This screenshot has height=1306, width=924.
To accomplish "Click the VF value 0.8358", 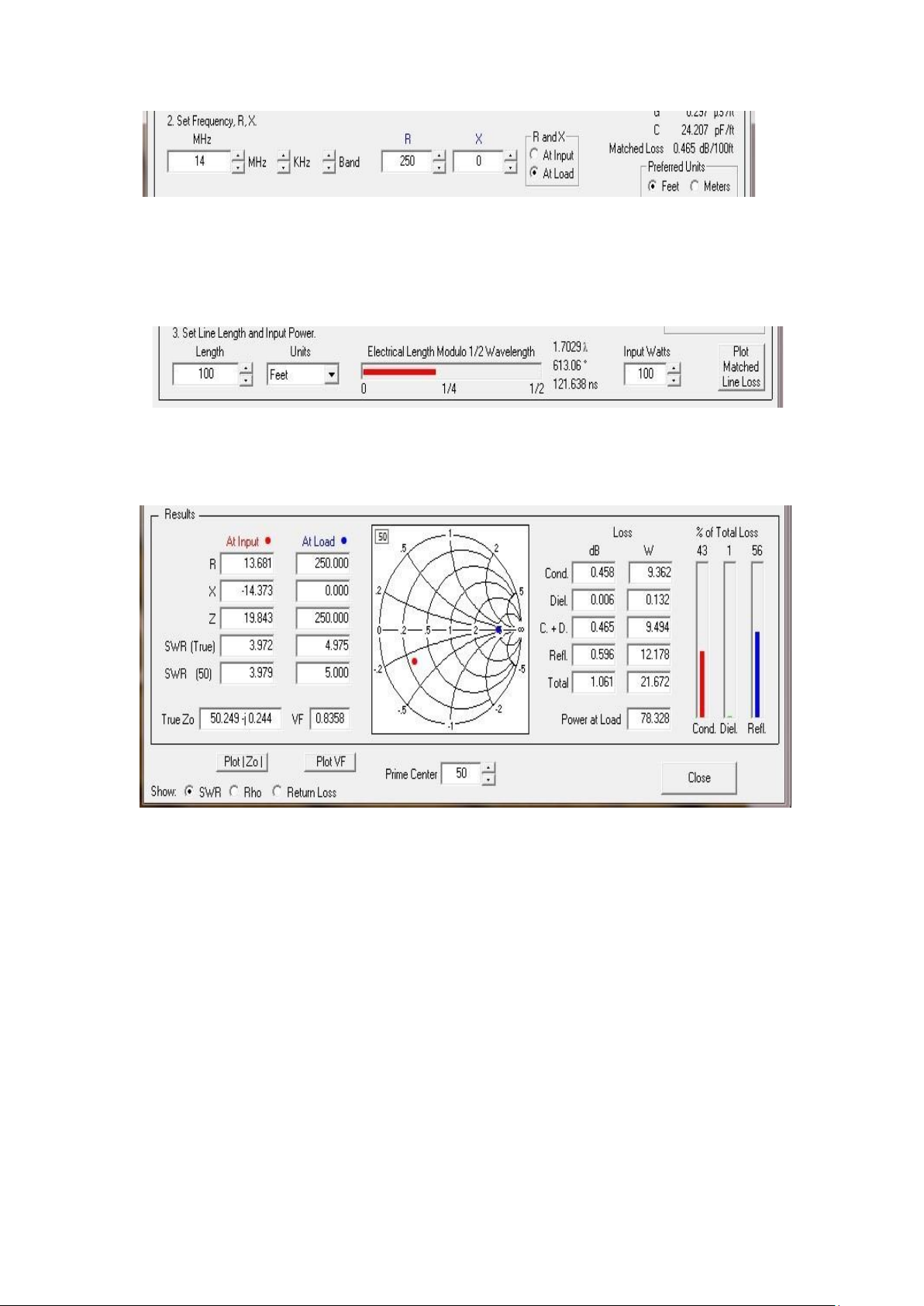I will click(329, 718).
